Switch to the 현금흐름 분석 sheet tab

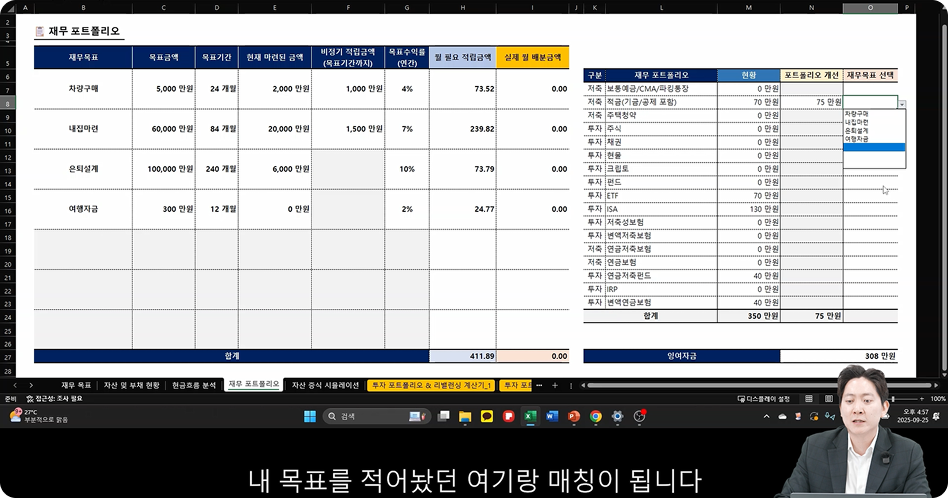193,385
